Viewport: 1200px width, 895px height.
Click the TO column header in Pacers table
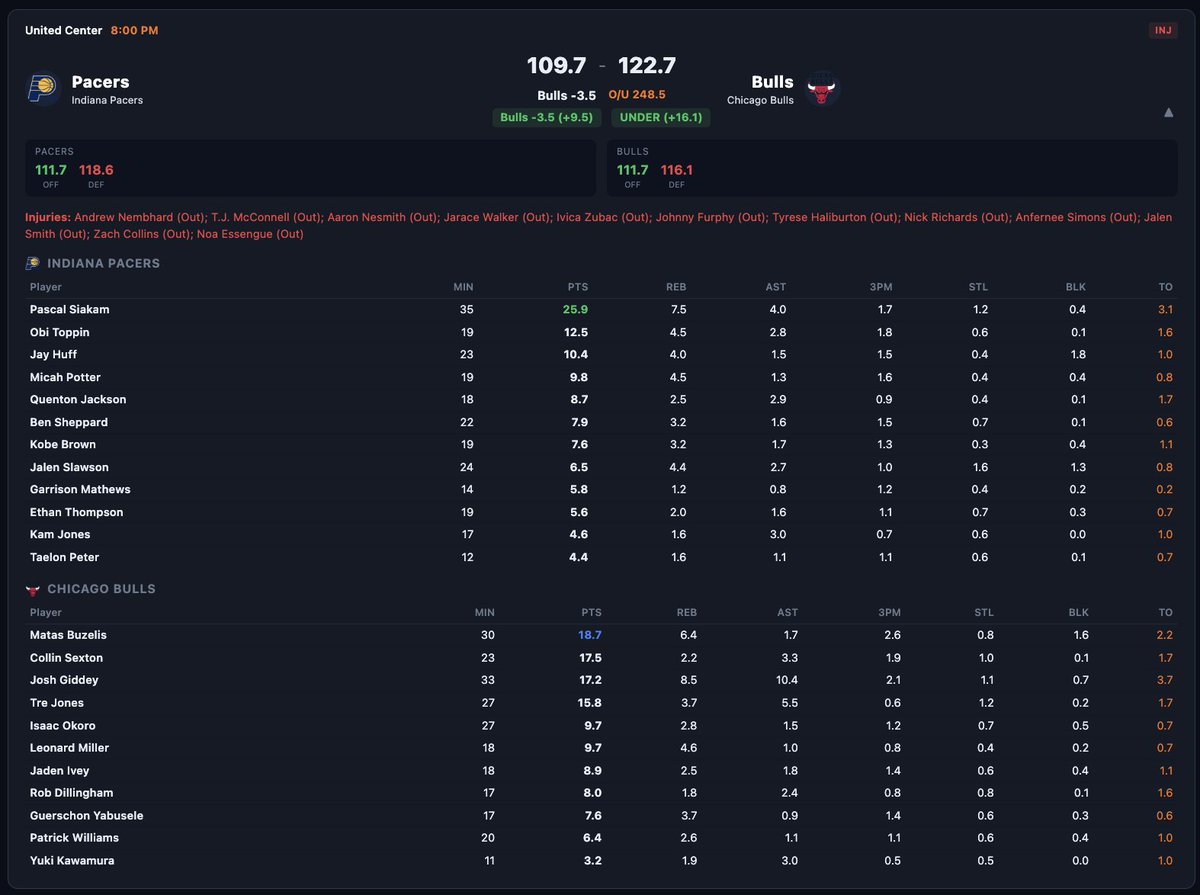[x=1166, y=287]
